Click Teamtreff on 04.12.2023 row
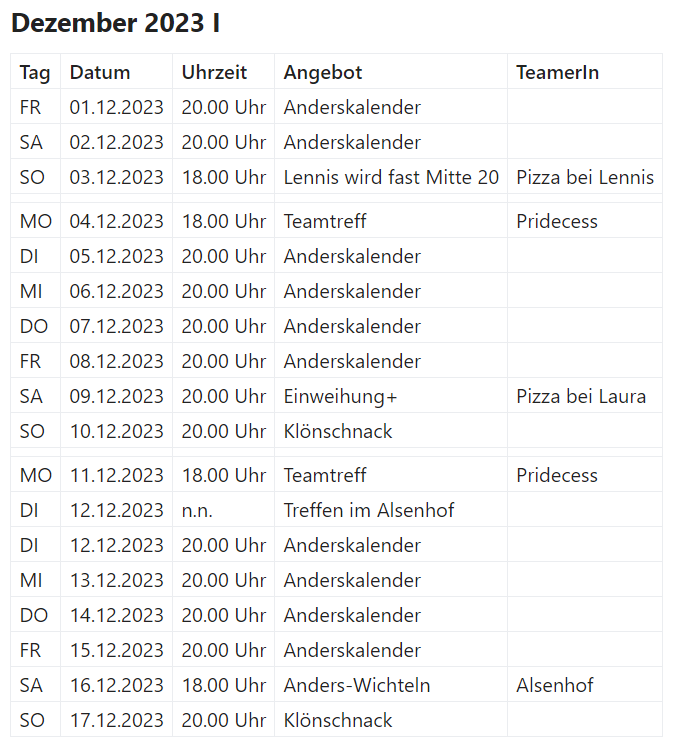 [x=325, y=221]
